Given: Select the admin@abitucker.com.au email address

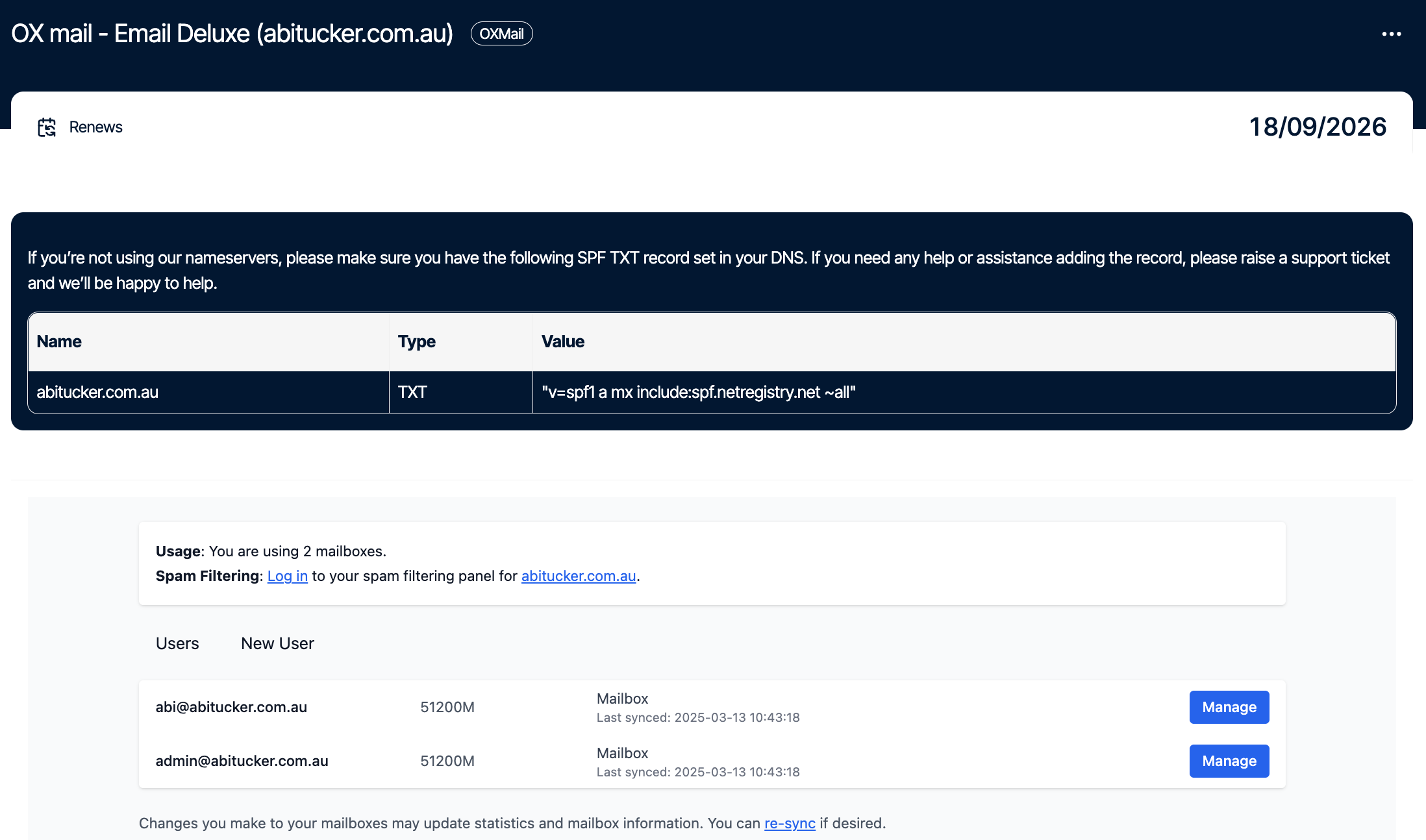Looking at the screenshot, I should (242, 761).
